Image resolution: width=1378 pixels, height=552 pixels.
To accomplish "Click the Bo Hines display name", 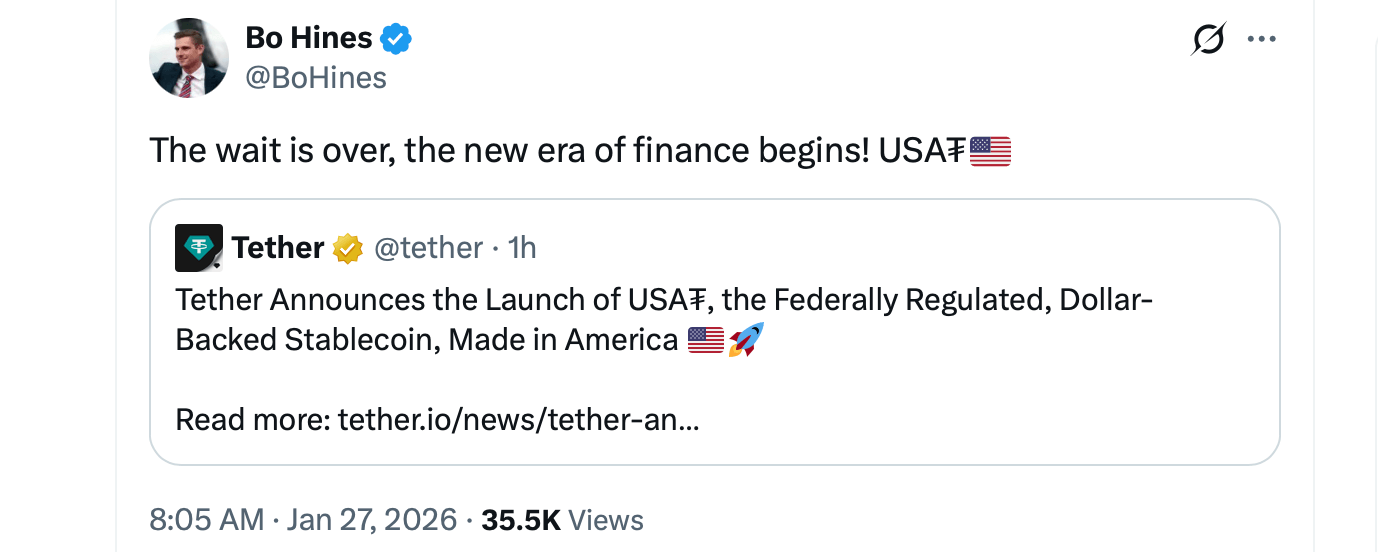I will pyautogui.click(x=308, y=39).
